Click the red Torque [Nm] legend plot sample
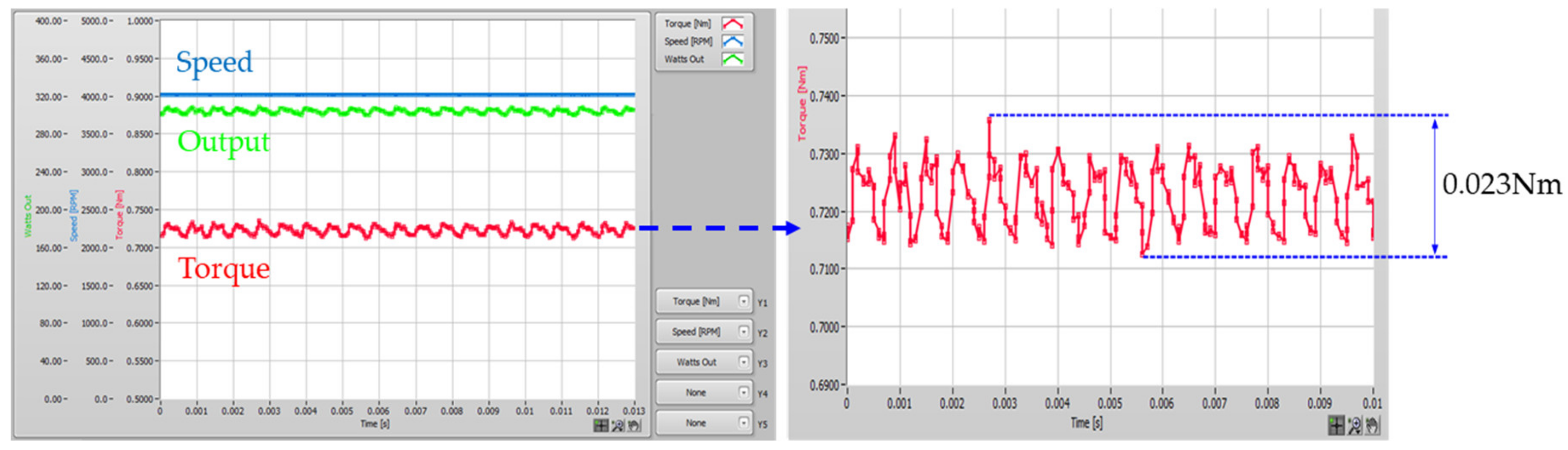This screenshot has width=1568, height=450. click(x=732, y=24)
